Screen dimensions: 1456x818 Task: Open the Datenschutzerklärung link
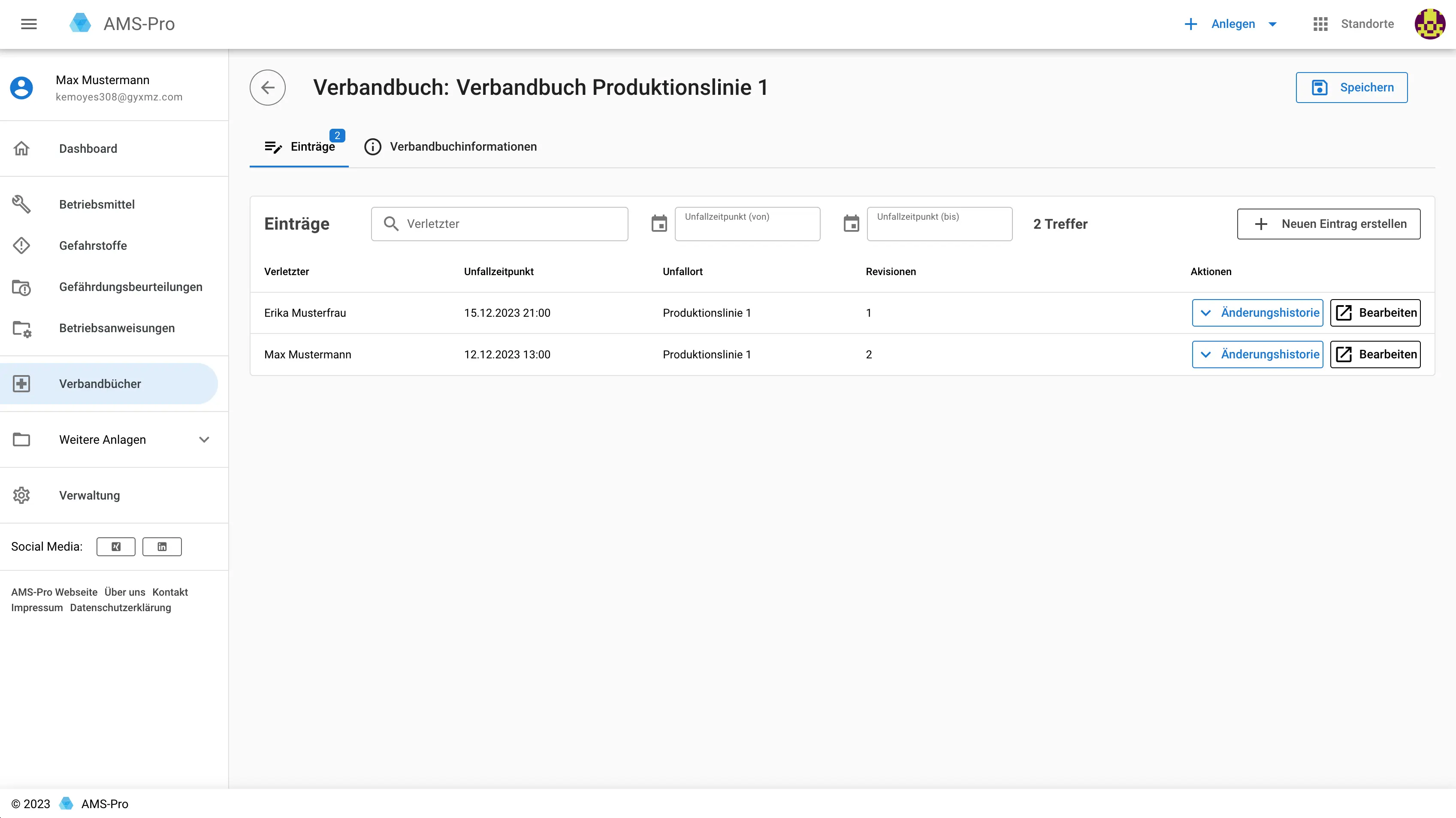pos(121,608)
